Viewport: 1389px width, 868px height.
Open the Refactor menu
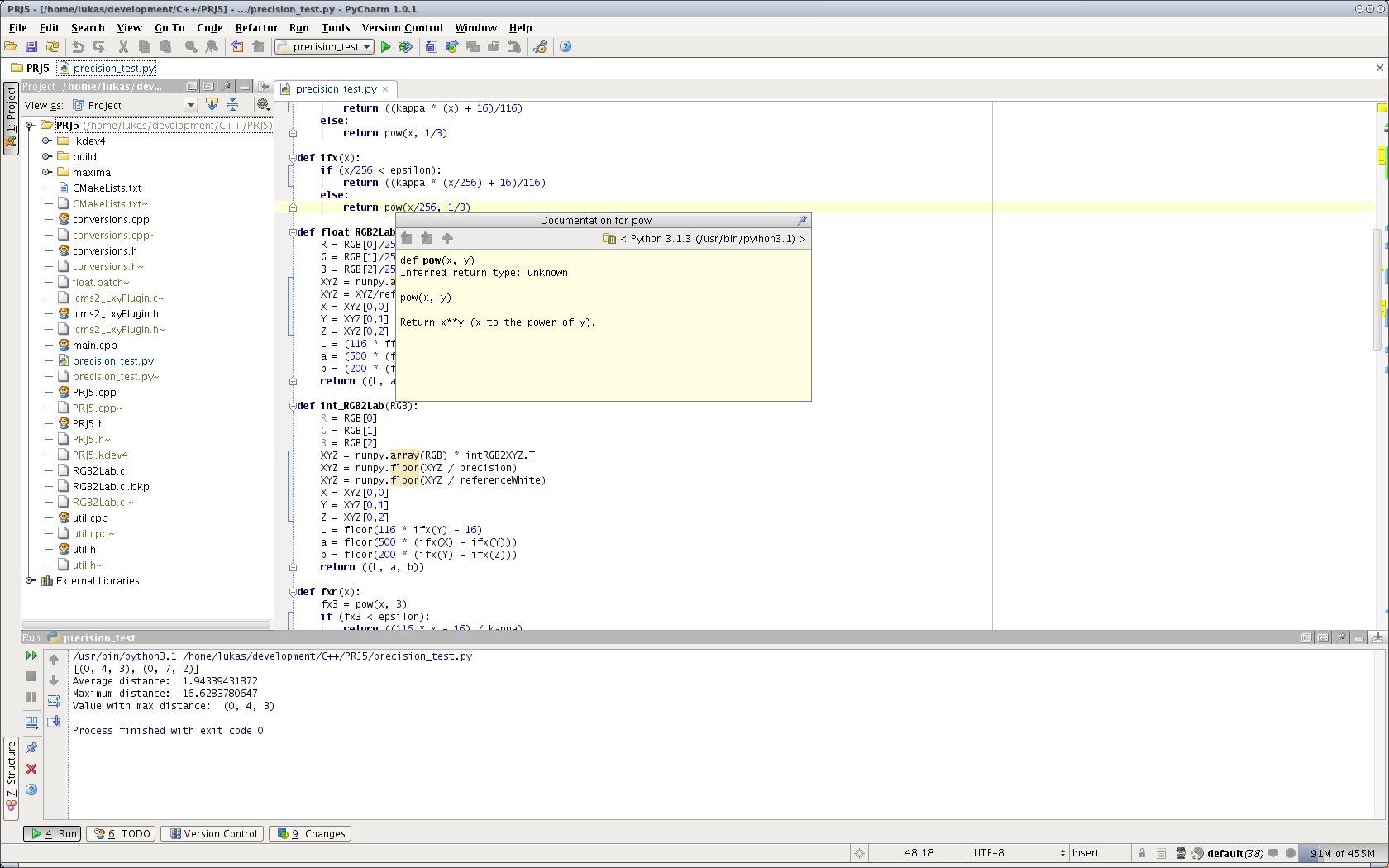point(256,27)
